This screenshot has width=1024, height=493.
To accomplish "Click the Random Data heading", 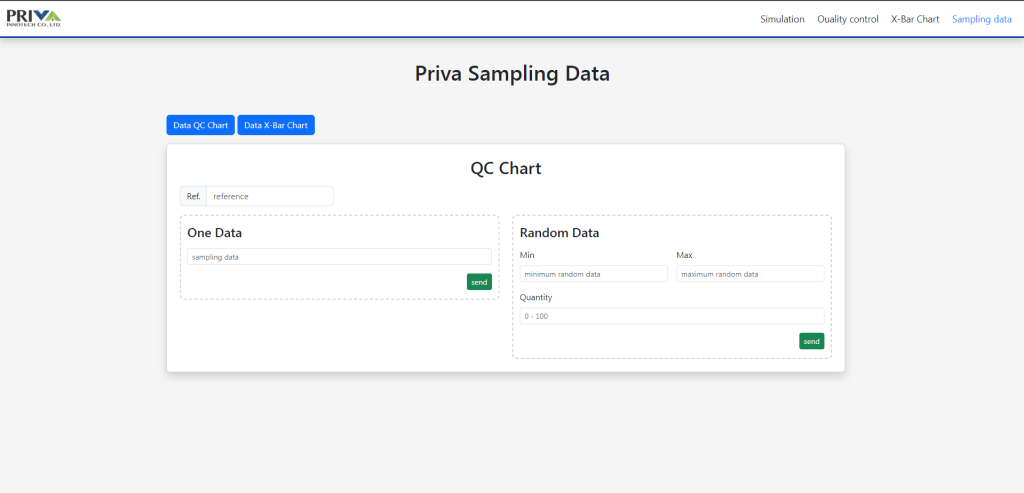I will click(x=560, y=232).
